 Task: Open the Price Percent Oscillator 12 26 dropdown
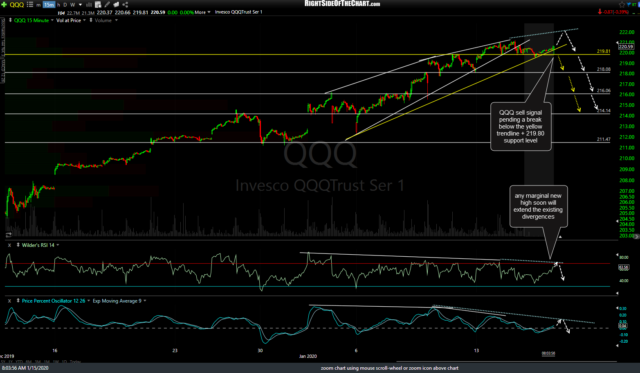tap(89, 301)
